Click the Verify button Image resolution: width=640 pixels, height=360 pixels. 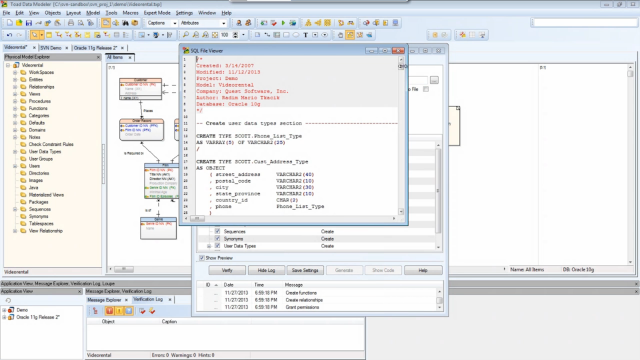[227, 270]
